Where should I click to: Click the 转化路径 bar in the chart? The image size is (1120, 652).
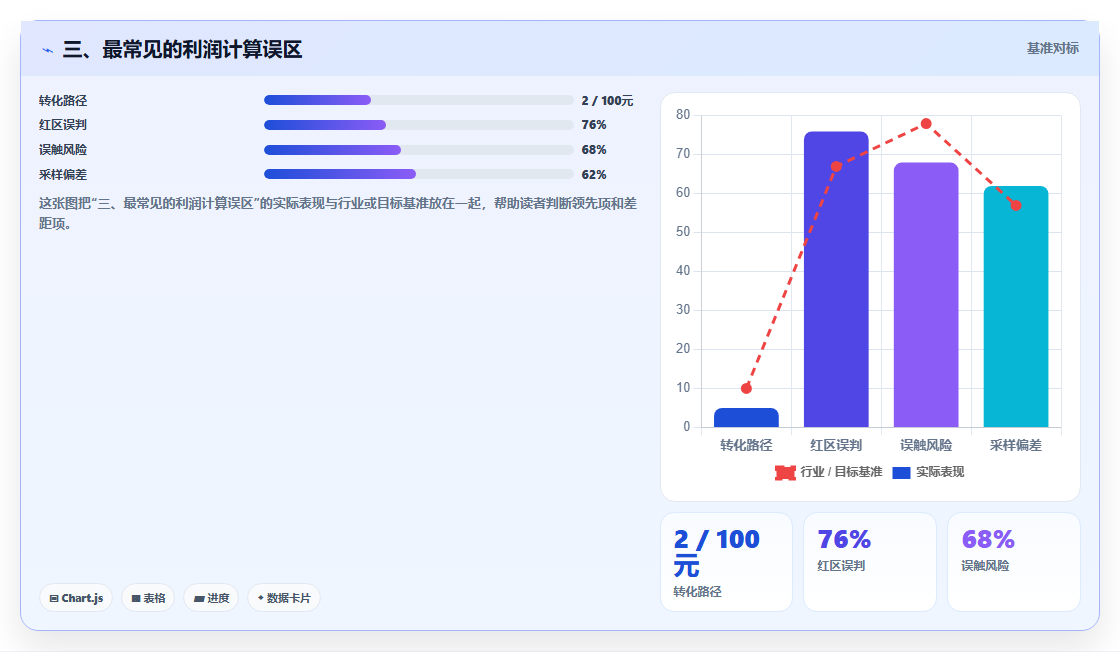point(746,418)
